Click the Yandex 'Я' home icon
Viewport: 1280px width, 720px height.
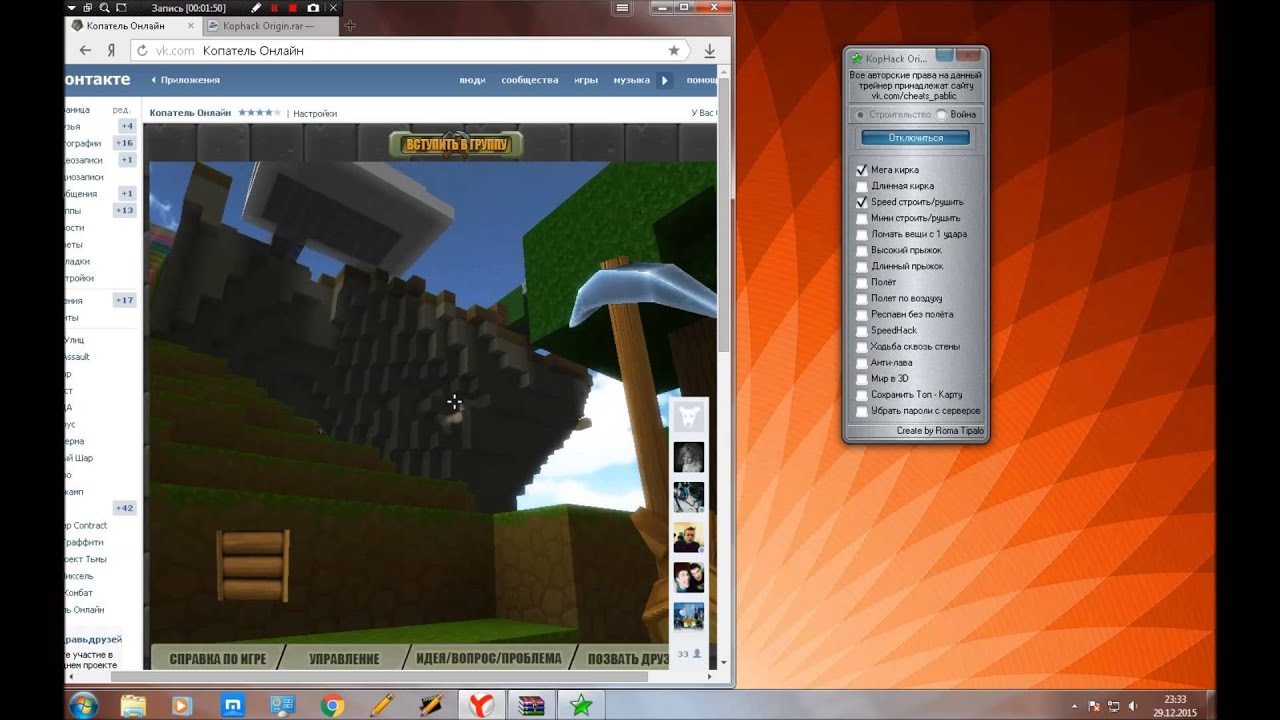click(111, 50)
